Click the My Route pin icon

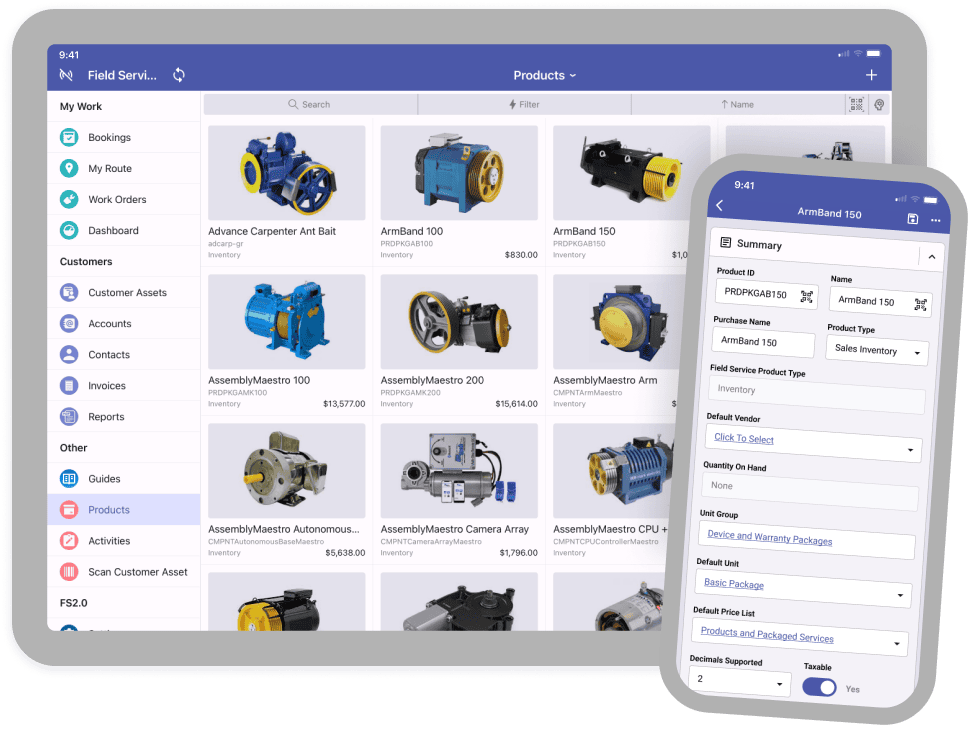tap(69, 168)
